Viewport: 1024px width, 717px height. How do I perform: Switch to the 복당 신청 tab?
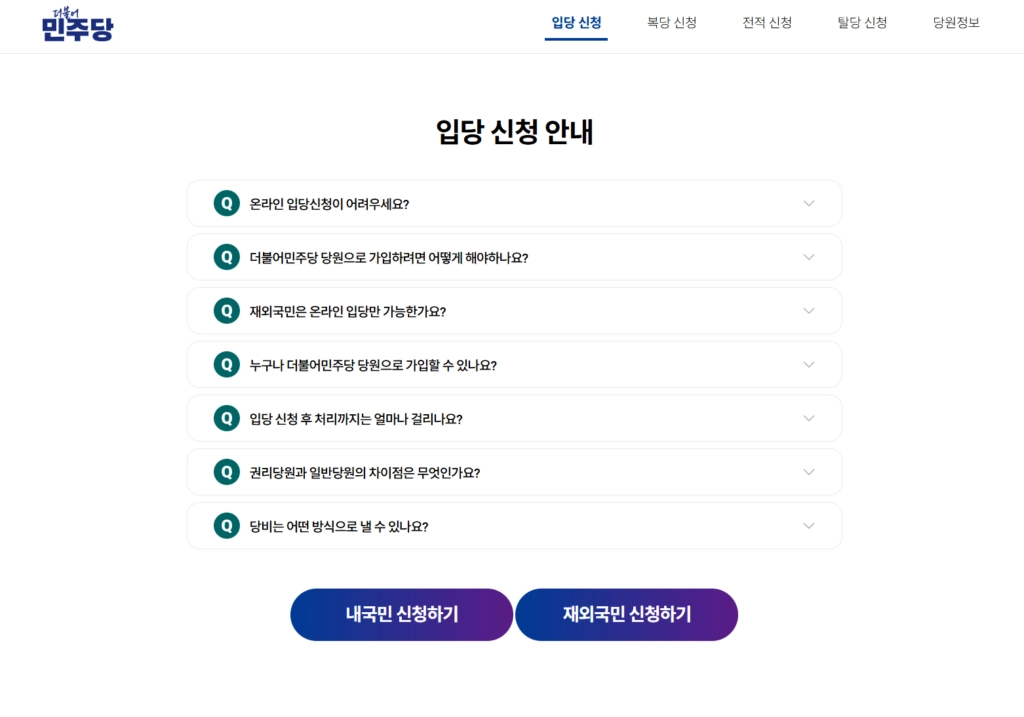pyautogui.click(x=671, y=23)
